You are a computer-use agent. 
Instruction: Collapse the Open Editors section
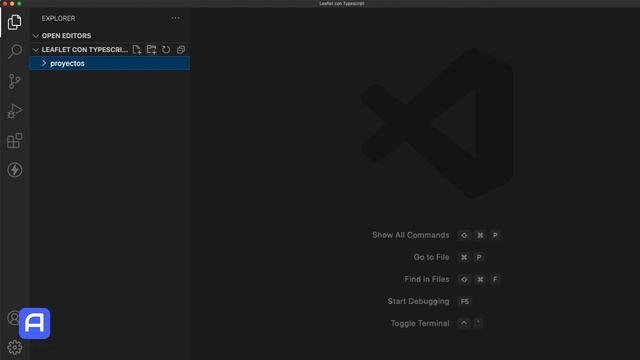point(36,36)
